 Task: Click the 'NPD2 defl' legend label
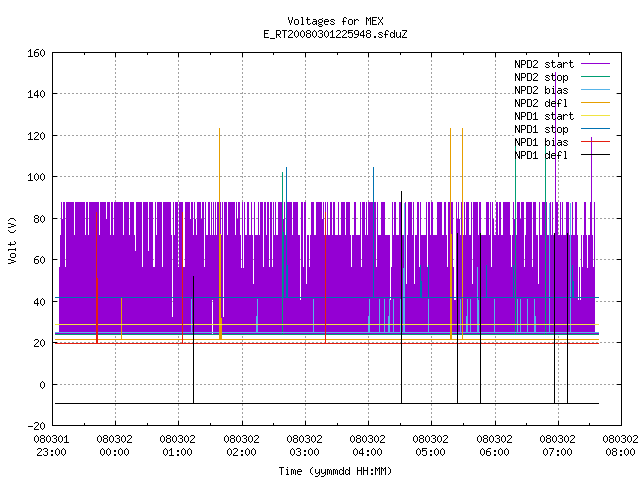[x=541, y=103]
